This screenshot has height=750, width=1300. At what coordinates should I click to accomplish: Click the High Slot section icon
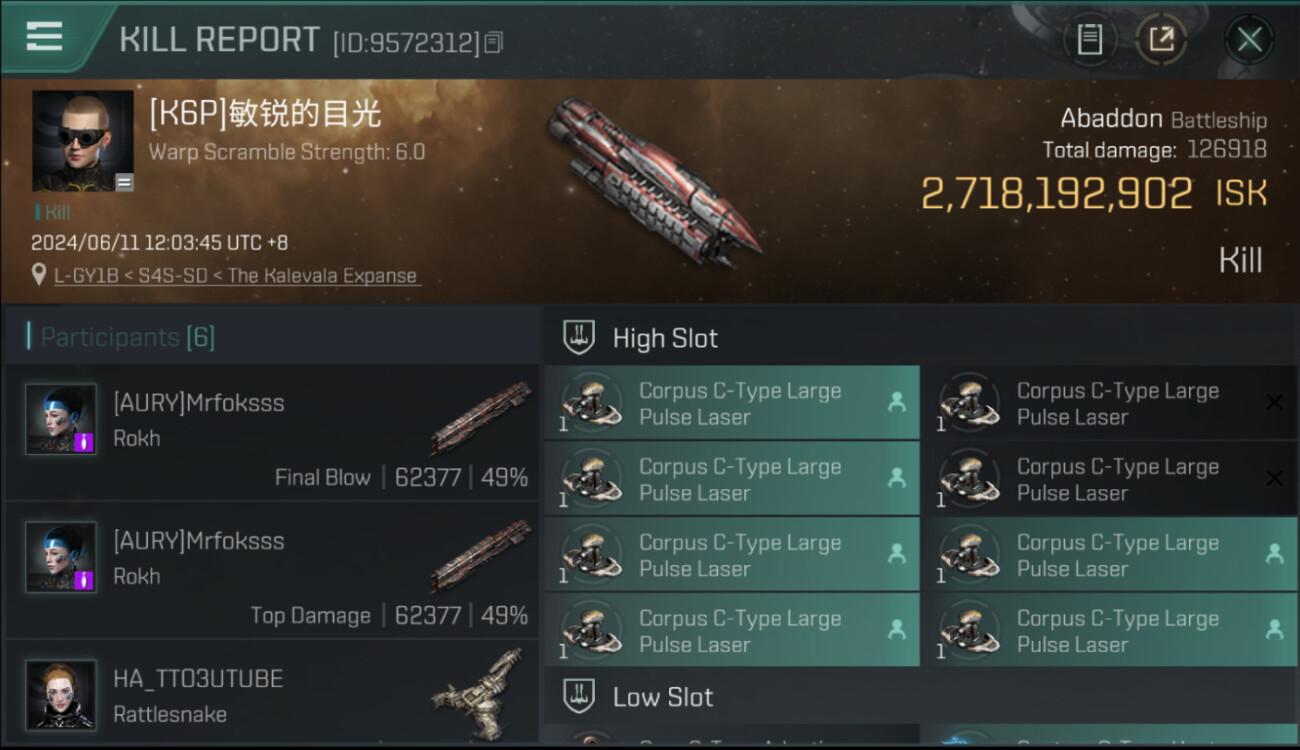click(x=579, y=338)
